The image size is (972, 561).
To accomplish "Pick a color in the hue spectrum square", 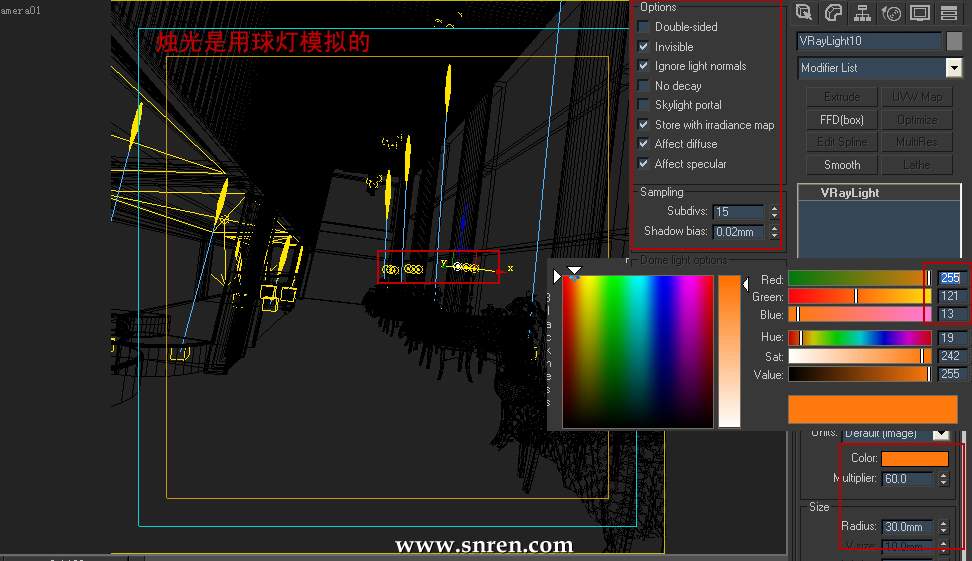I will pos(638,351).
